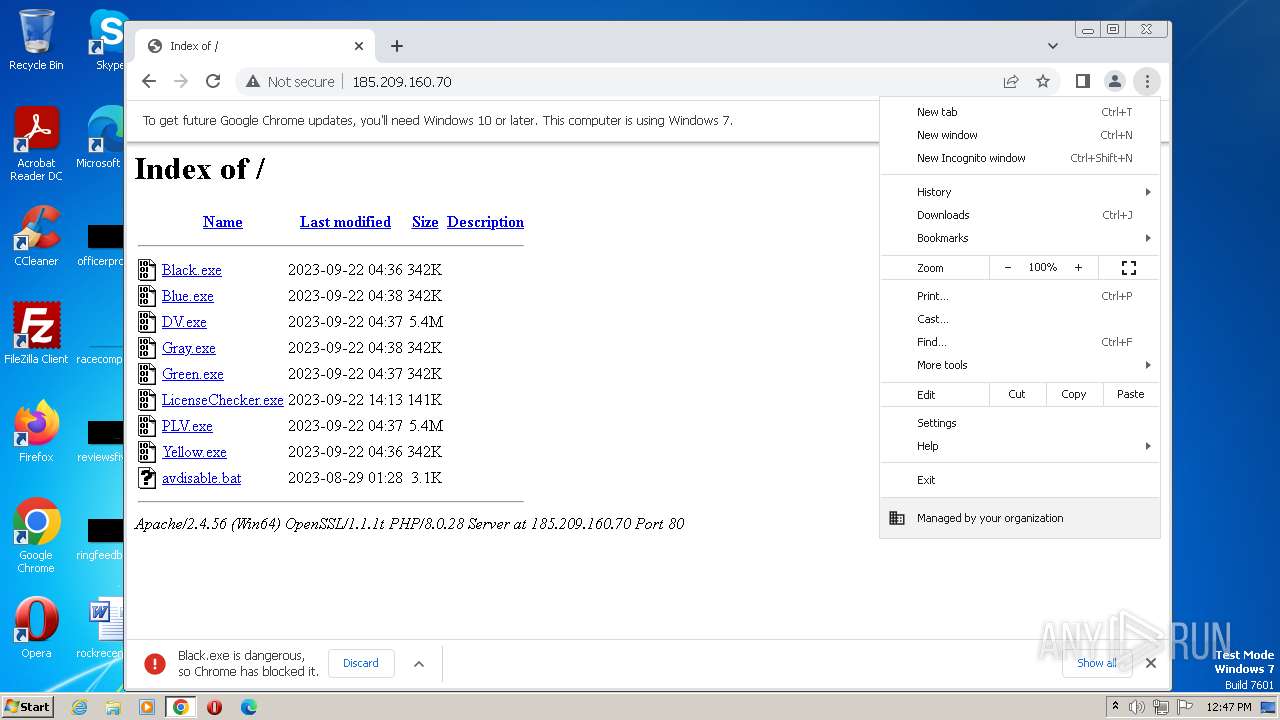Click the Not secure warning icon
This screenshot has width=1280, height=720.
coord(253,82)
